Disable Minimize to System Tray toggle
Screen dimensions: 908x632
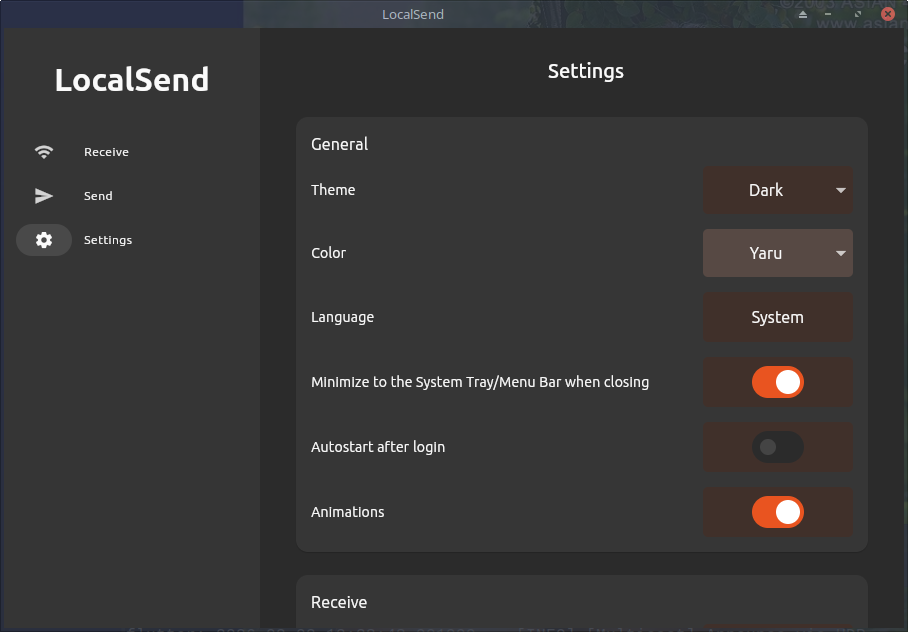pos(778,382)
